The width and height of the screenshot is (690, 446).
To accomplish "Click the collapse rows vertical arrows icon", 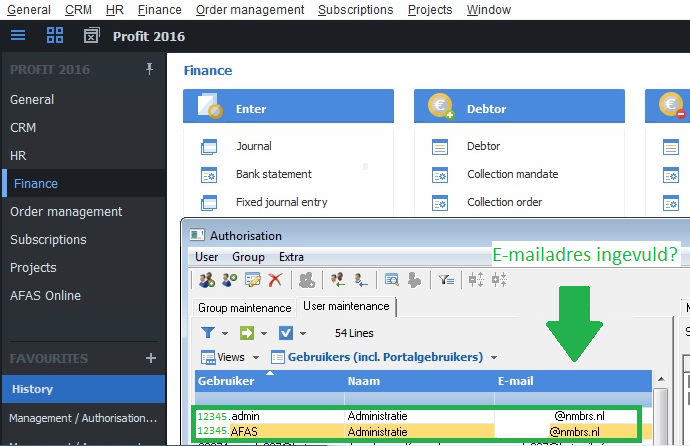I will 499,280.
